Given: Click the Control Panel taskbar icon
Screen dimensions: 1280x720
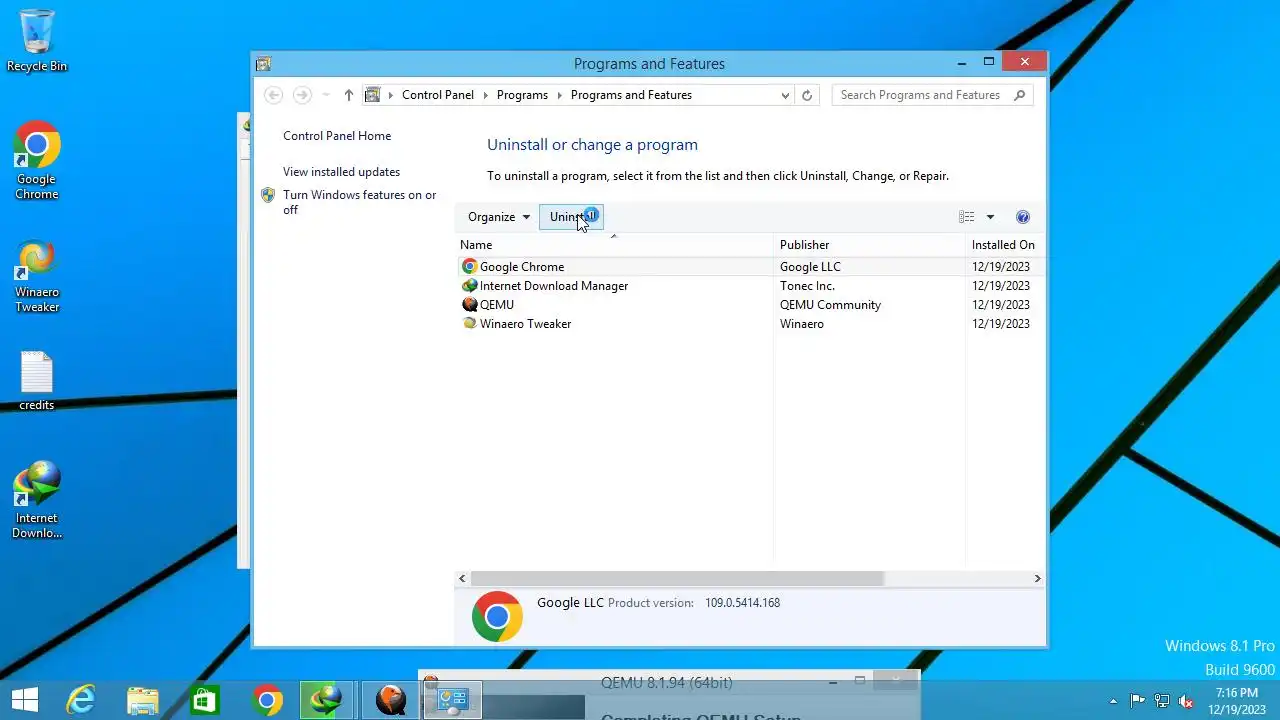Looking at the screenshot, I should [453, 700].
